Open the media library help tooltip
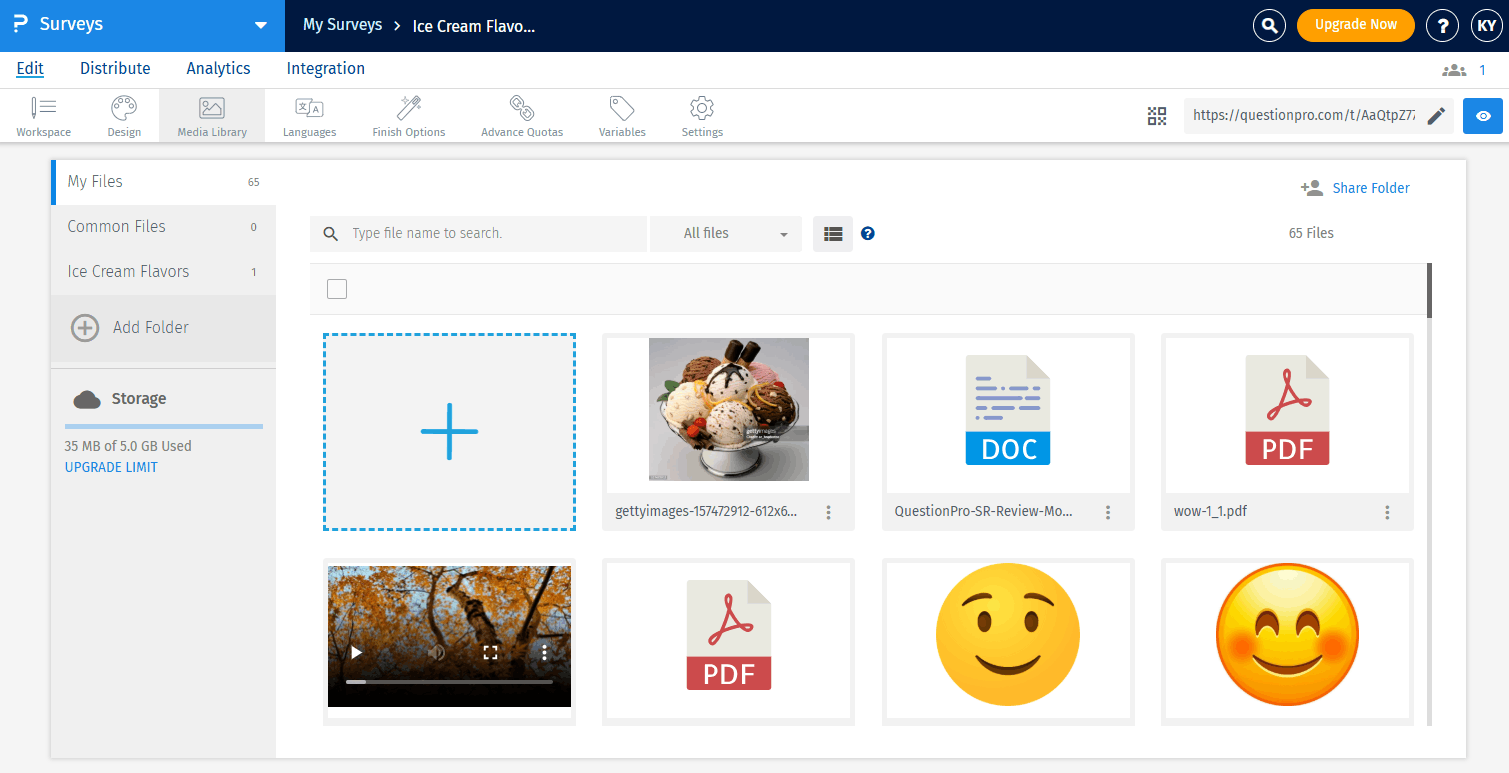Image resolution: width=1509 pixels, height=773 pixels. tap(867, 233)
